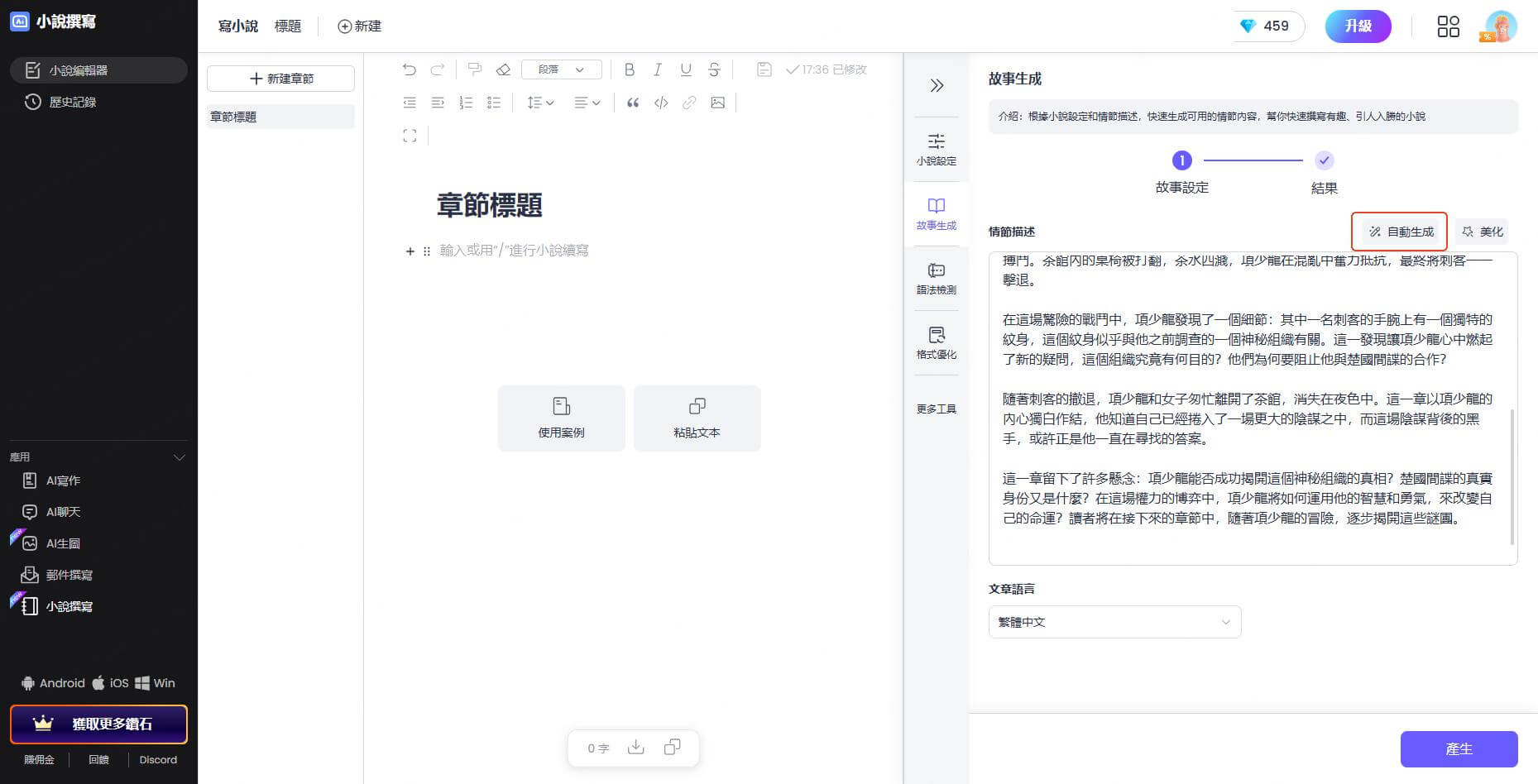Screen dimensions: 1538x784
Task: Click the plot description scrollbar
Action: tap(1512, 476)
